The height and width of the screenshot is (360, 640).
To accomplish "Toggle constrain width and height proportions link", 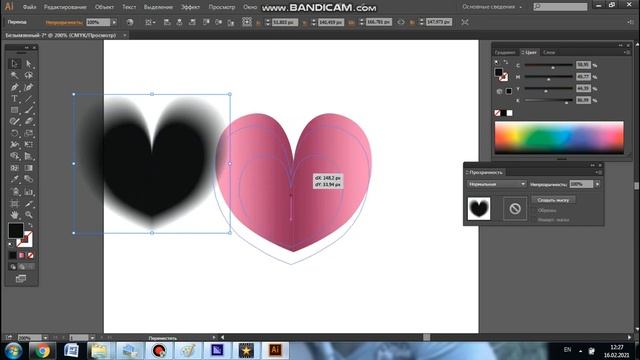I will (x=401, y=22).
